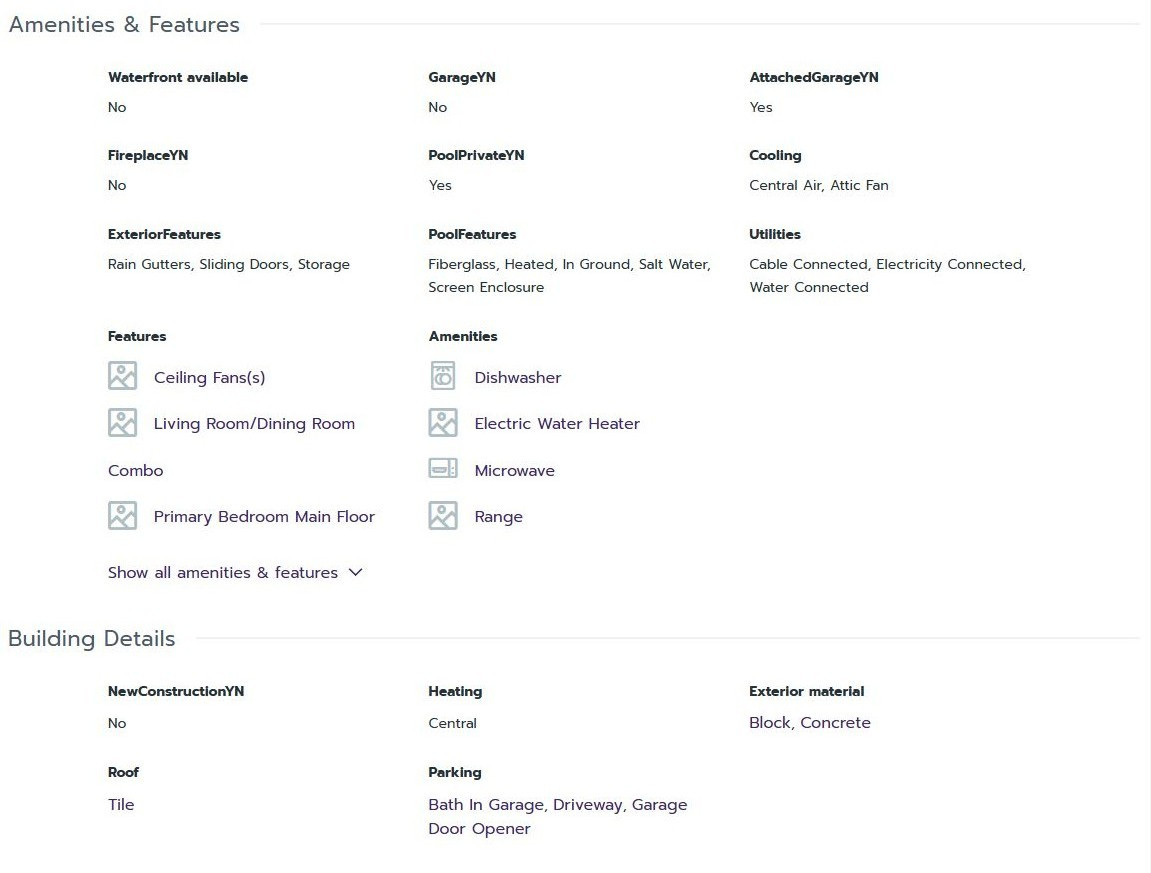This screenshot has height=873, width=1151.
Task: Click the Central Air, Attic Fan cooling value
Action: 818,186
